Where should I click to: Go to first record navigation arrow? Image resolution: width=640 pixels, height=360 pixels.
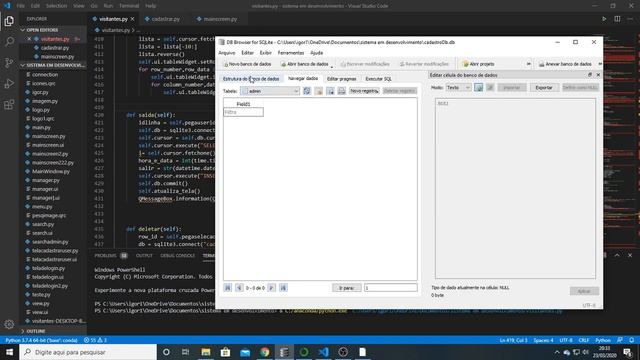click(228, 288)
